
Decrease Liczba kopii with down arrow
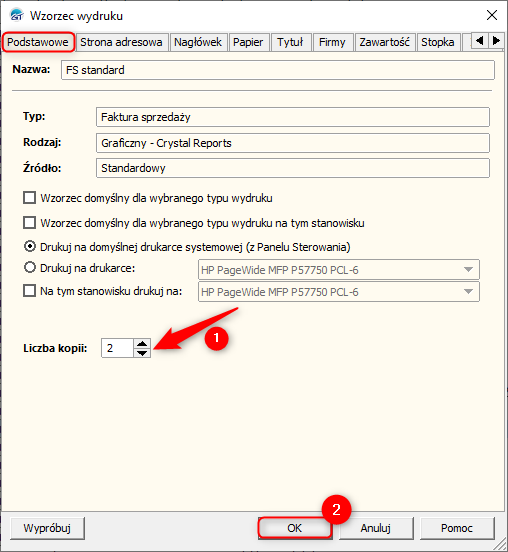[x=142, y=353]
